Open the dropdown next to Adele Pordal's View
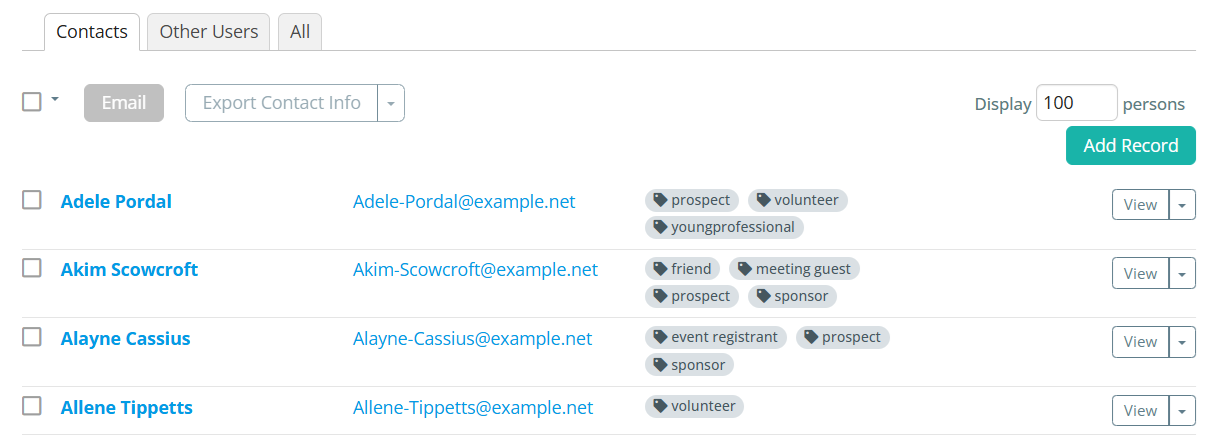 point(1182,205)
